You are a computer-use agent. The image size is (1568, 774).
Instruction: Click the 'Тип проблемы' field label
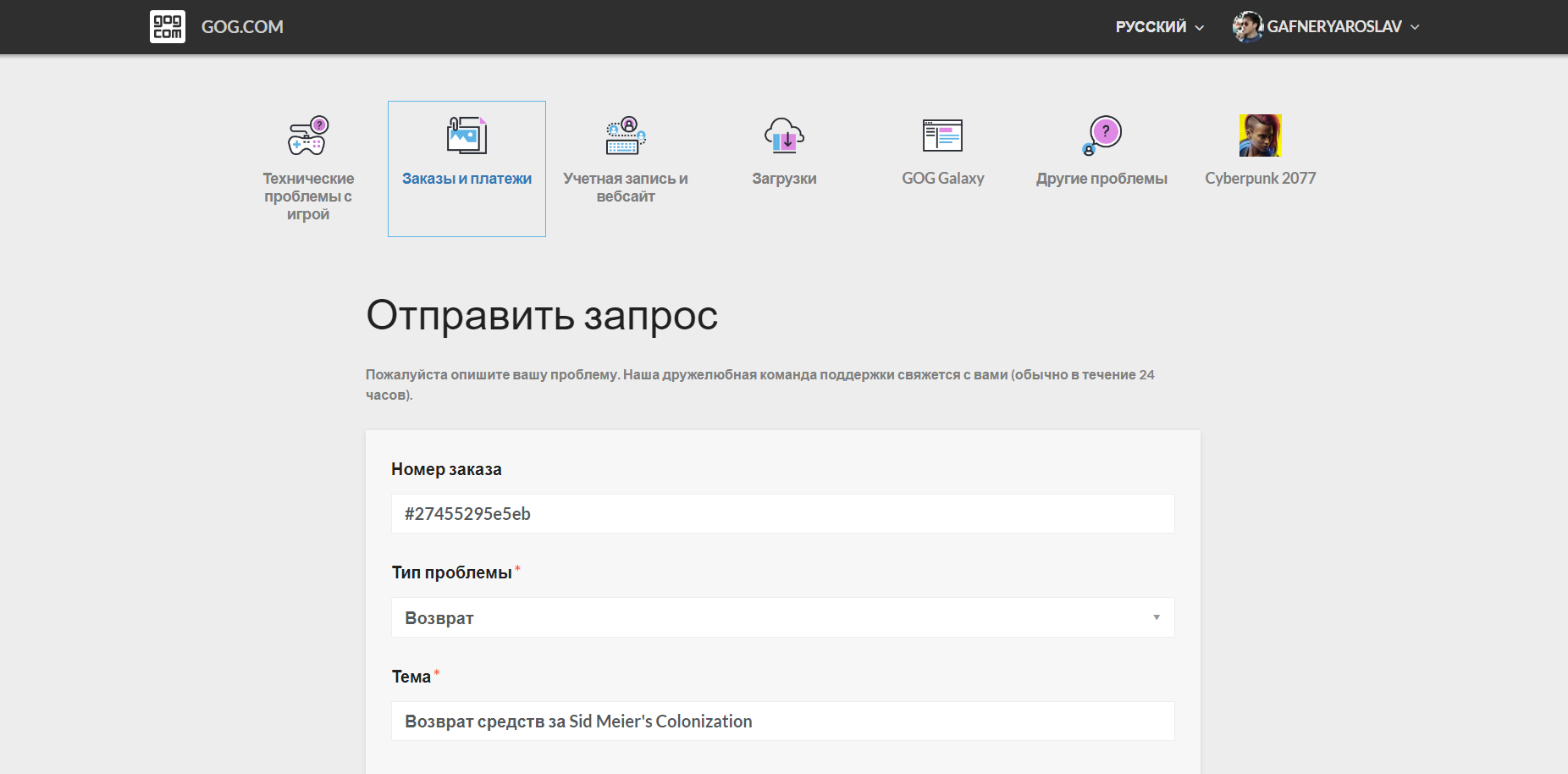(451, 572)
